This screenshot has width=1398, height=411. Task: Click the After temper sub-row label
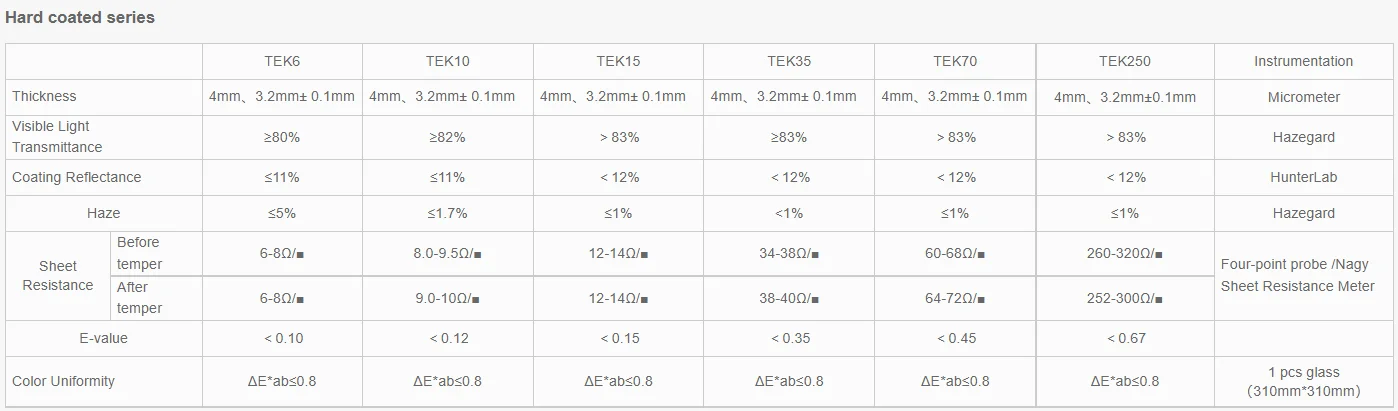pos(139,297)
